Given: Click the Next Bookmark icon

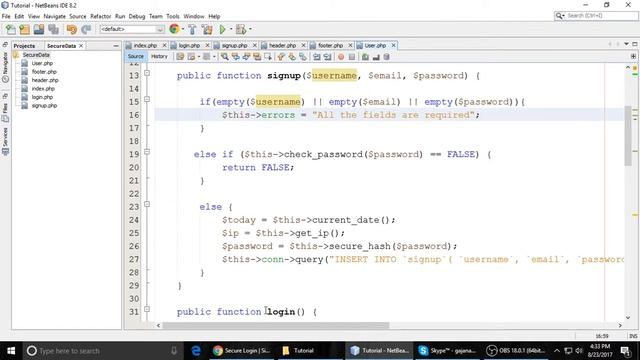Looking at the screenshot, I should point(292,57).
